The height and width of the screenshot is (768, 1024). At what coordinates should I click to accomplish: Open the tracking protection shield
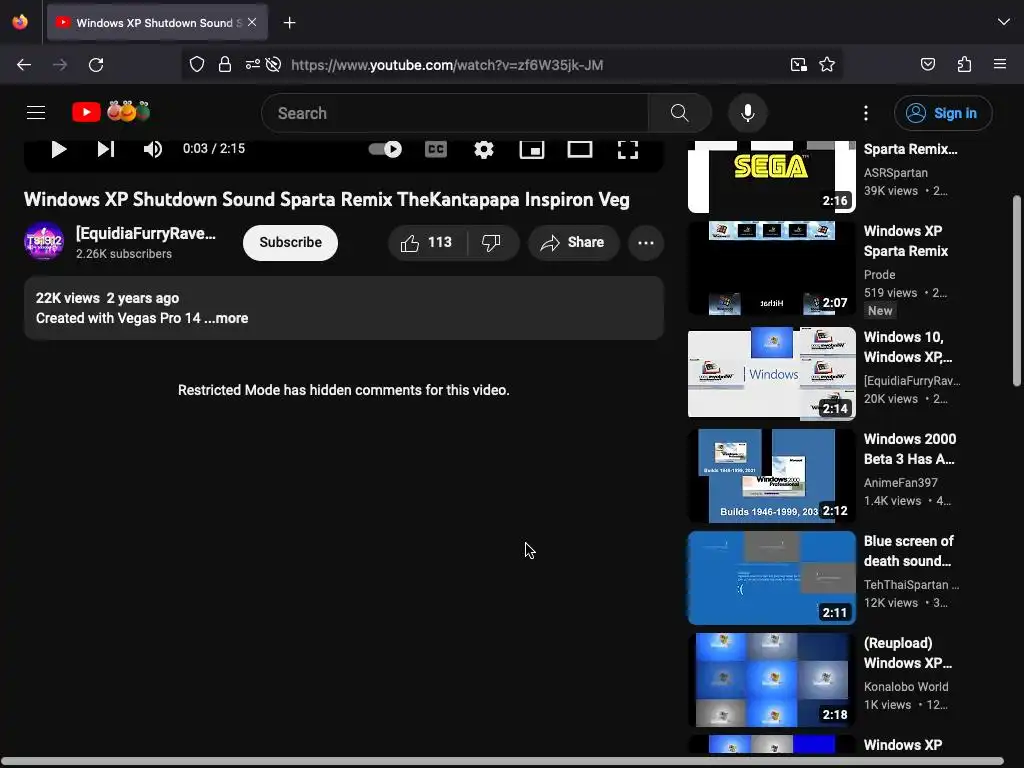pos(197,64)
